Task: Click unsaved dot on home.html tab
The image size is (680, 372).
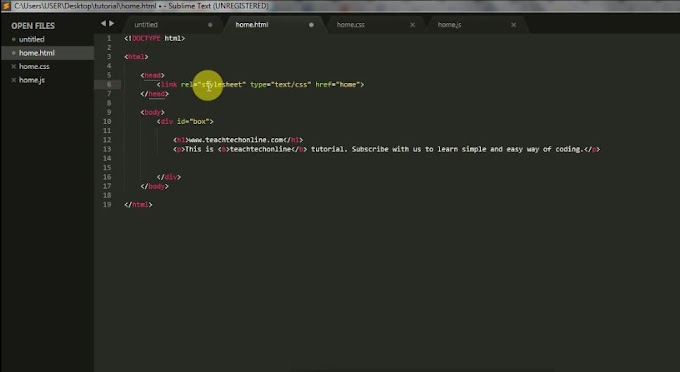Action: pos(311,25)
